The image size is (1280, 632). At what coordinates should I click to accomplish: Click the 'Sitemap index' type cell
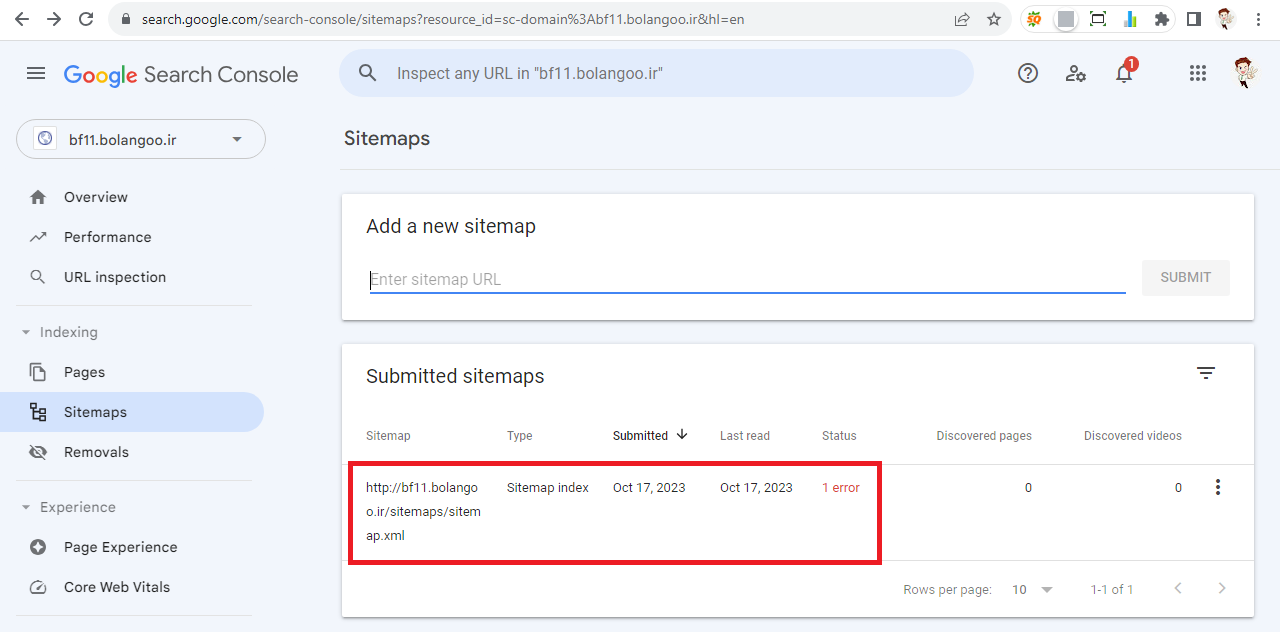pos(548,488)
